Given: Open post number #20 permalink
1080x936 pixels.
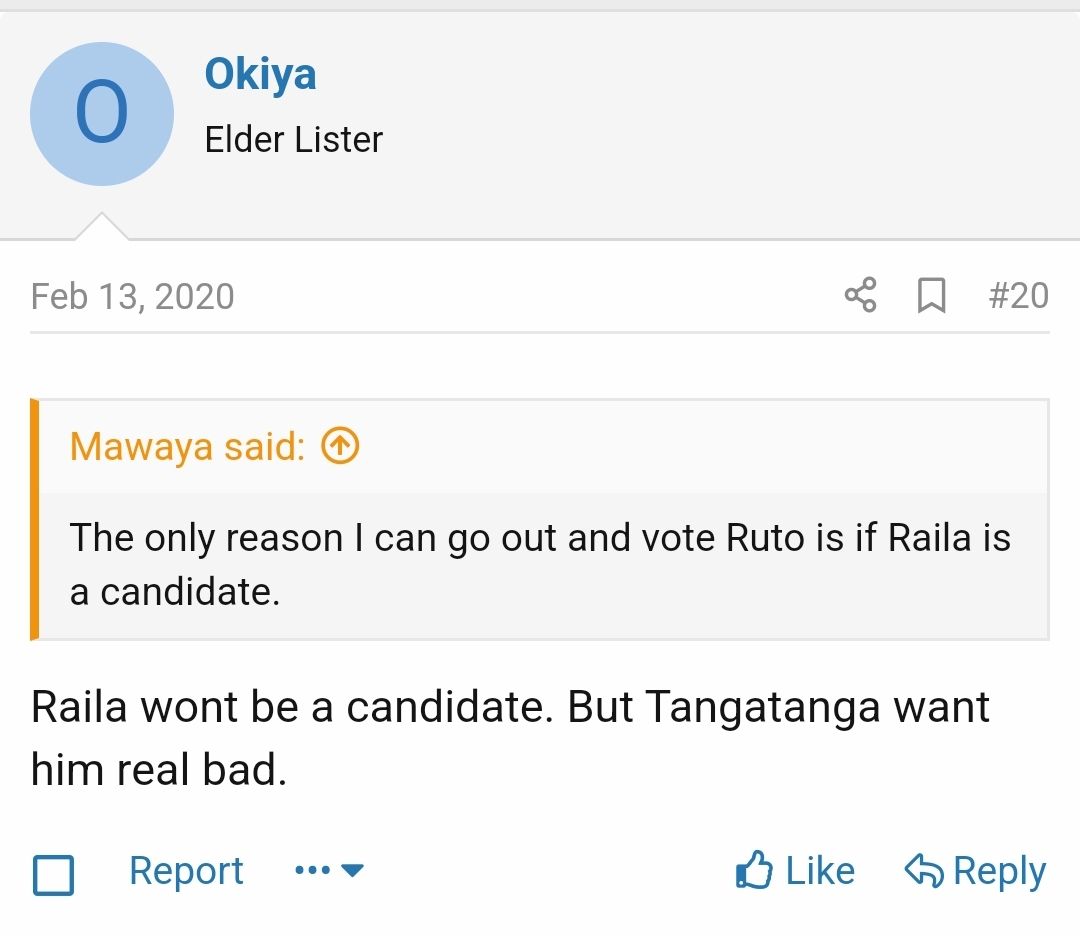Looking at the screenshot, I should coord(1018,295).
